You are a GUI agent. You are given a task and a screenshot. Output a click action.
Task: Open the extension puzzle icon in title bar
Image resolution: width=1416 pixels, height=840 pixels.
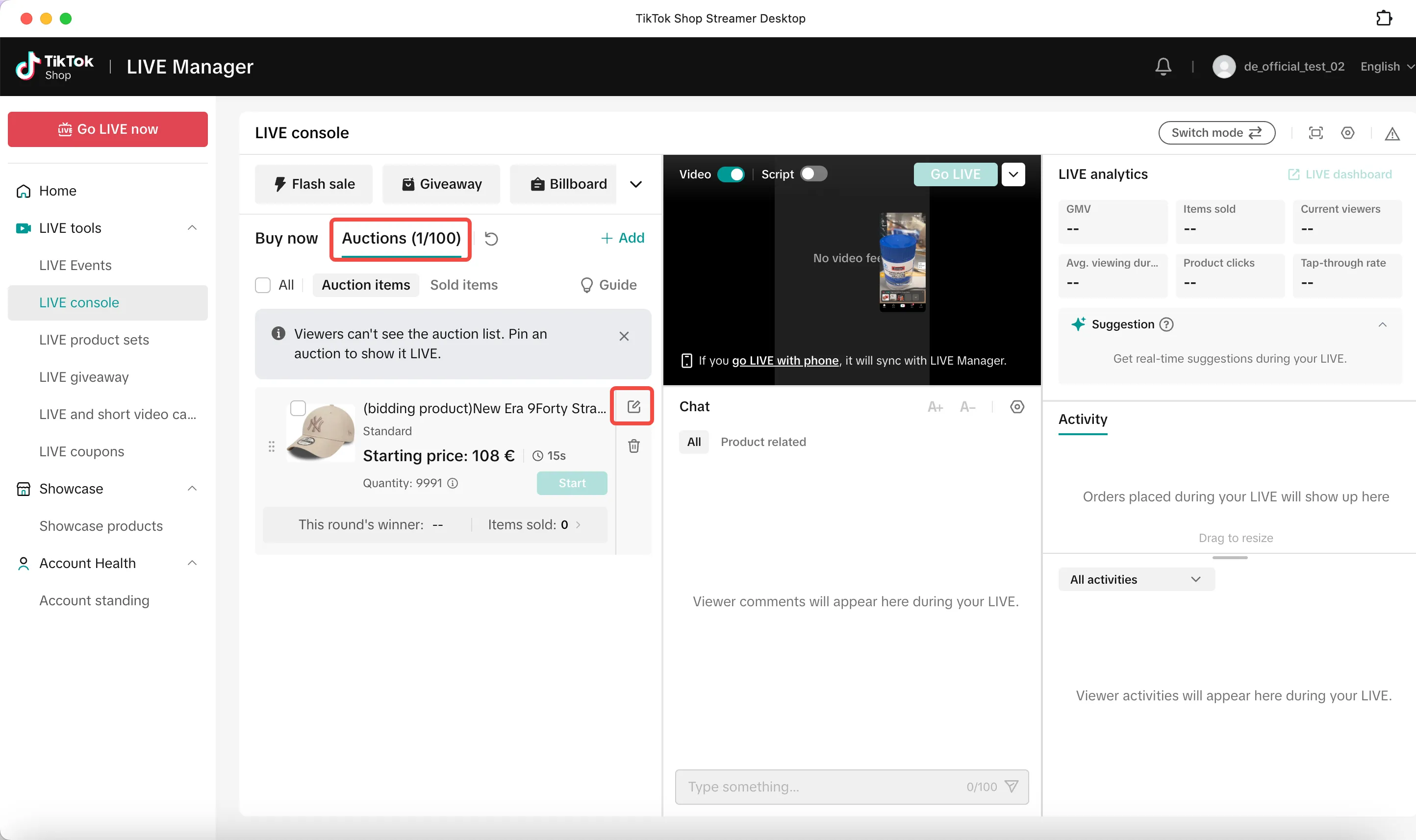point(1384,18)
